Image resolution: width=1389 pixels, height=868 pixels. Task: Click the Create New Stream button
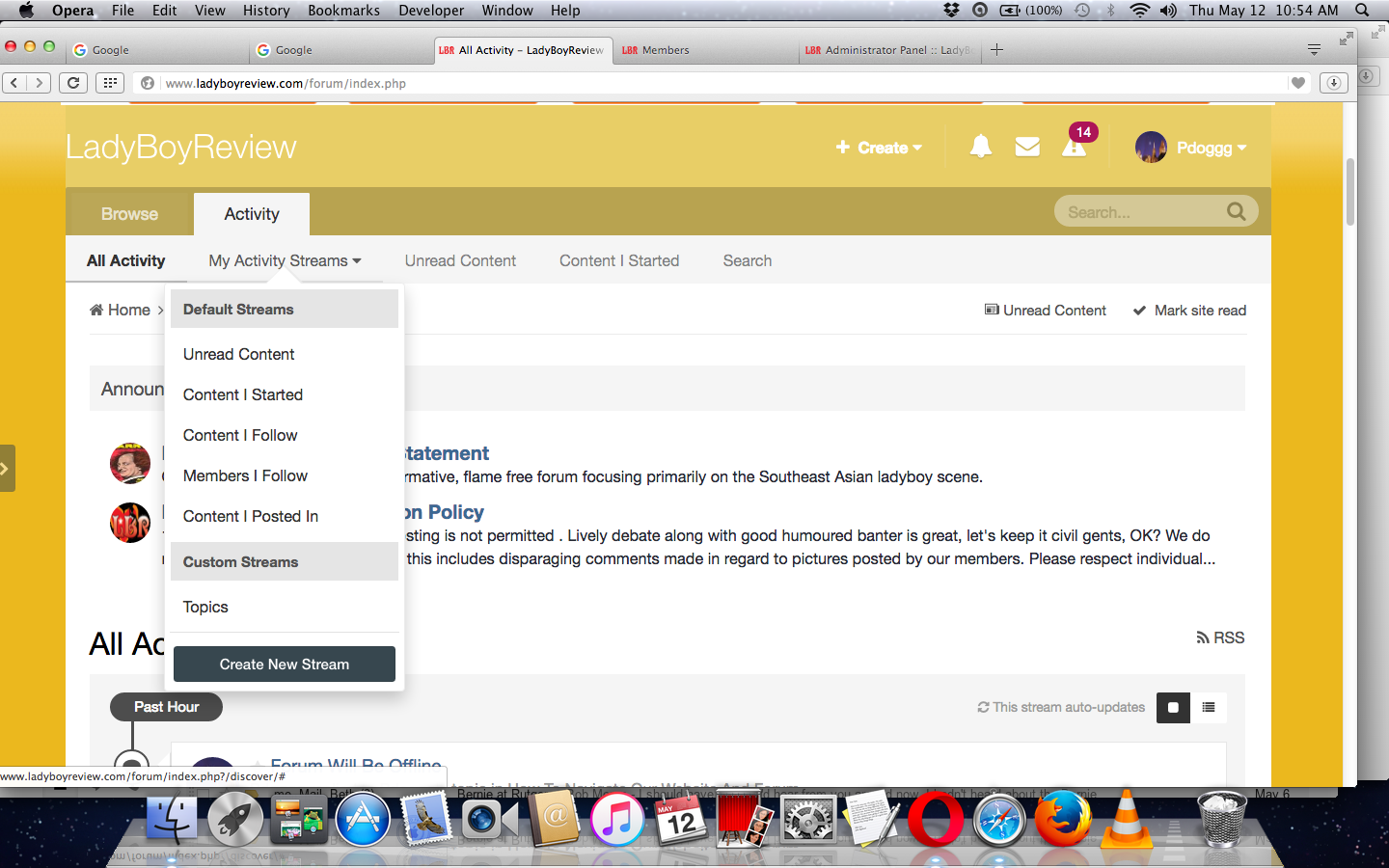285,665
